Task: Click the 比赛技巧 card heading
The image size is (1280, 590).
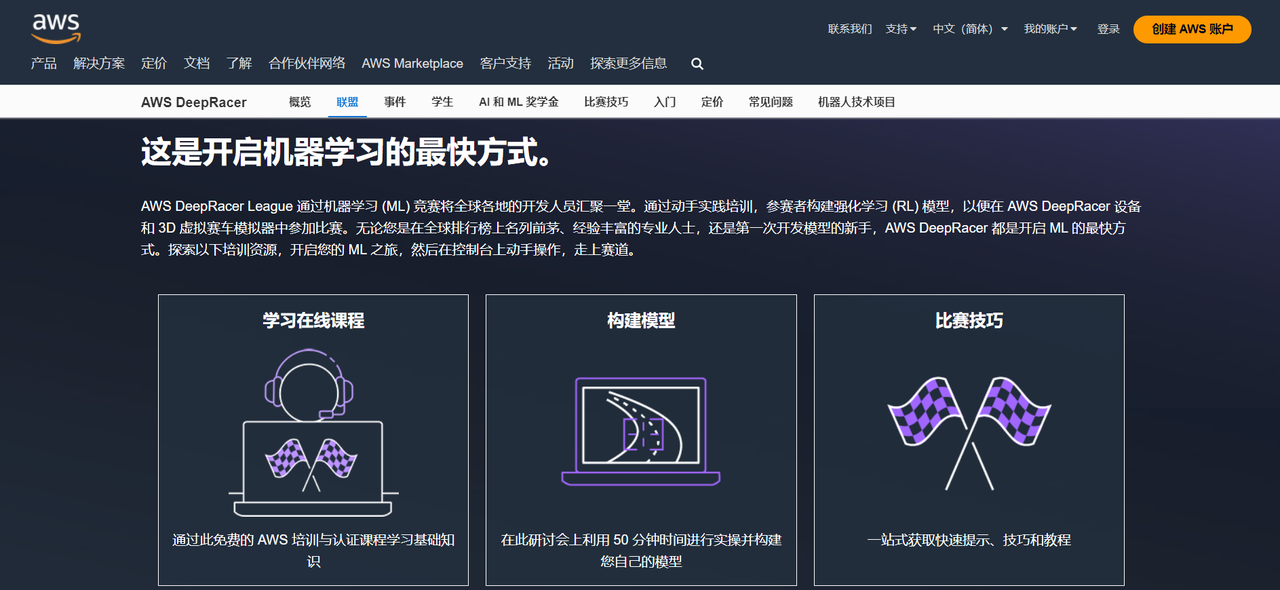Action: (969, 321)
